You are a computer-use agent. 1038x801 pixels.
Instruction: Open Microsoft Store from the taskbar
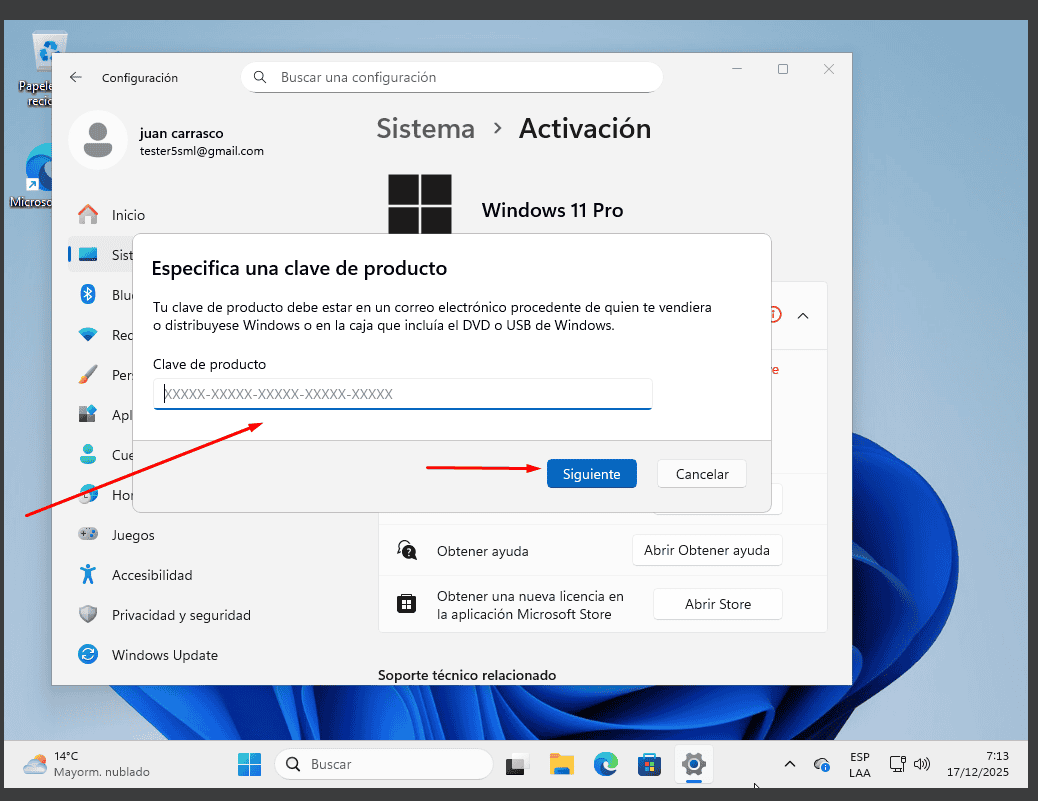click(649, 765)
